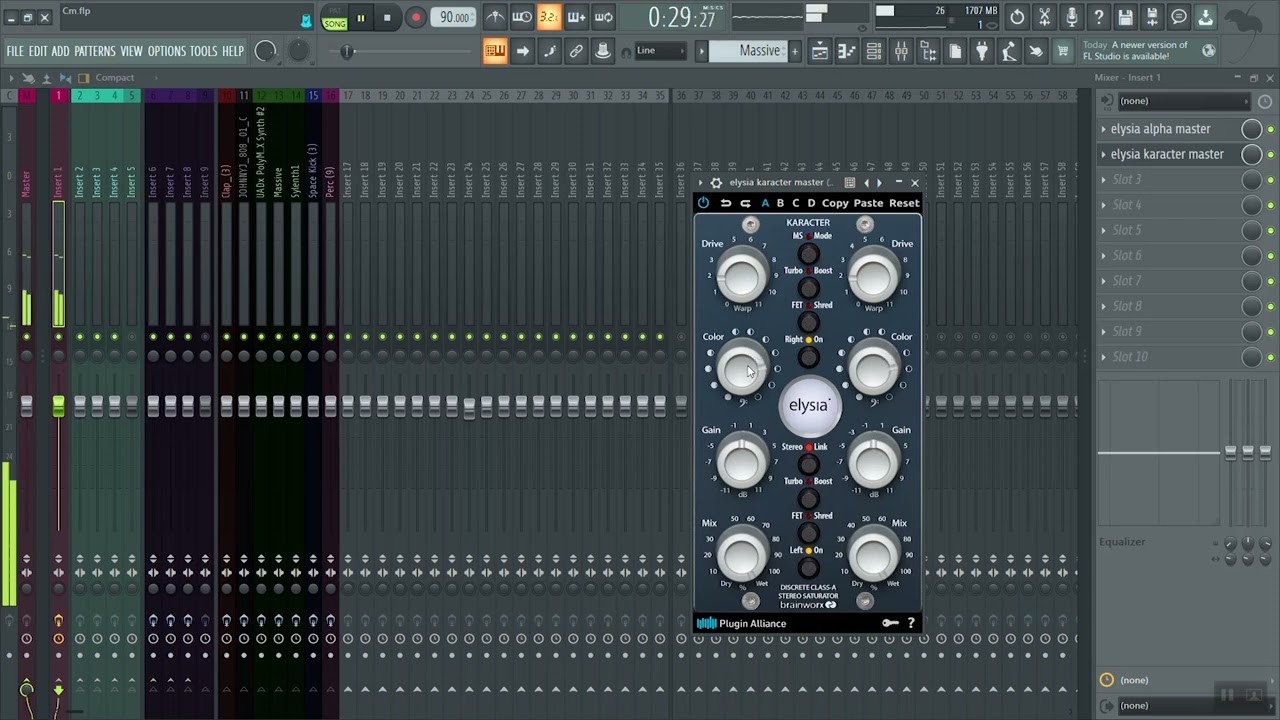Select next preset arrow in the plugin title bar
Image resolution: width=1280 pixels, height=720 pixels.
[x=880, y=183]
